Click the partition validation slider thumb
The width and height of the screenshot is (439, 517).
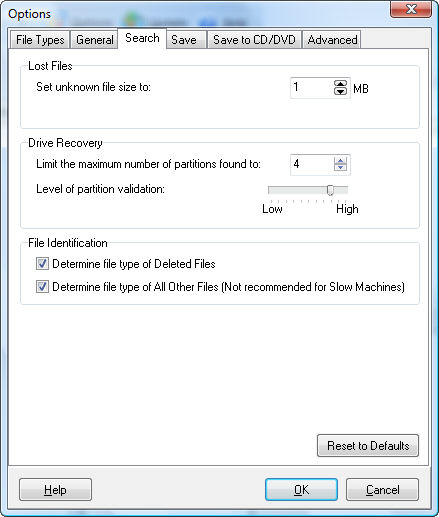[330, 190]
